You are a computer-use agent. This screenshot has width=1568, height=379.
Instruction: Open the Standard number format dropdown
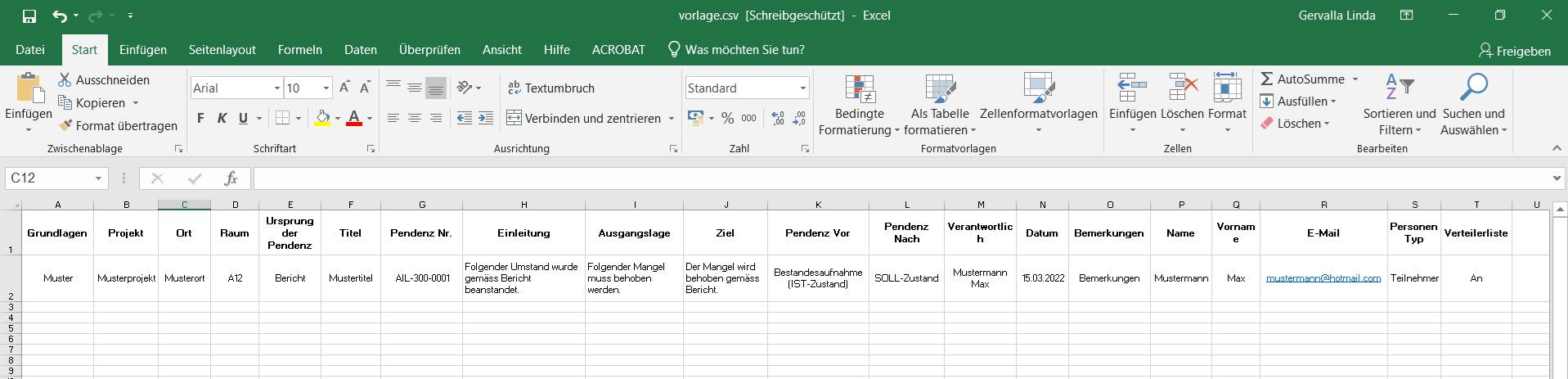(x=802, y=88)
